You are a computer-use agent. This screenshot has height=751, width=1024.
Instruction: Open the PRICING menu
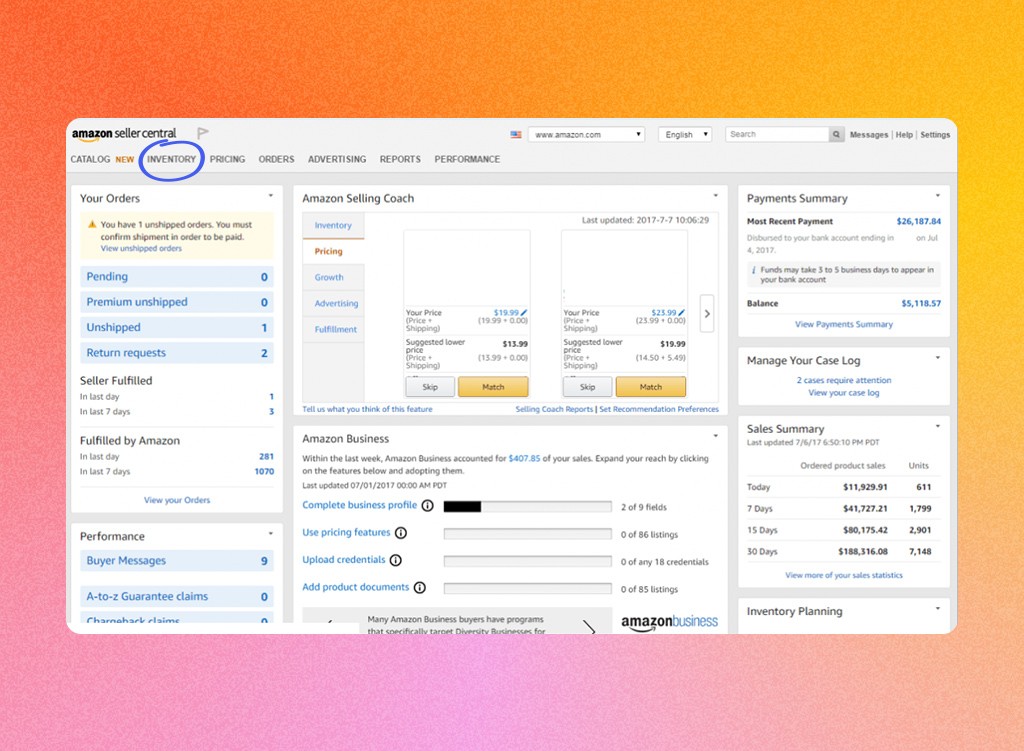[227, 159]
